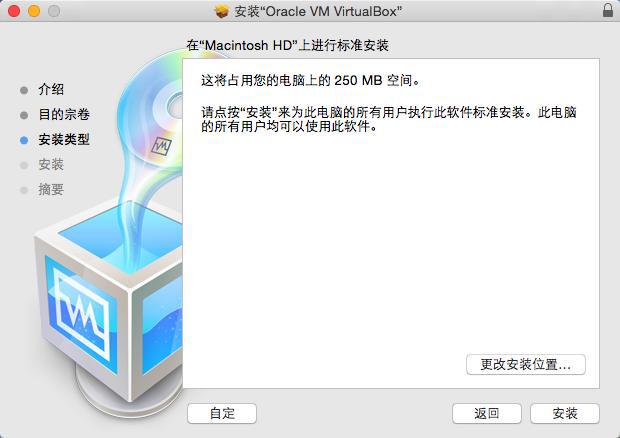Click the 自定 customize button
Image resolution: width=620 pixels, height=438 pixels.
tap(222, 413)
